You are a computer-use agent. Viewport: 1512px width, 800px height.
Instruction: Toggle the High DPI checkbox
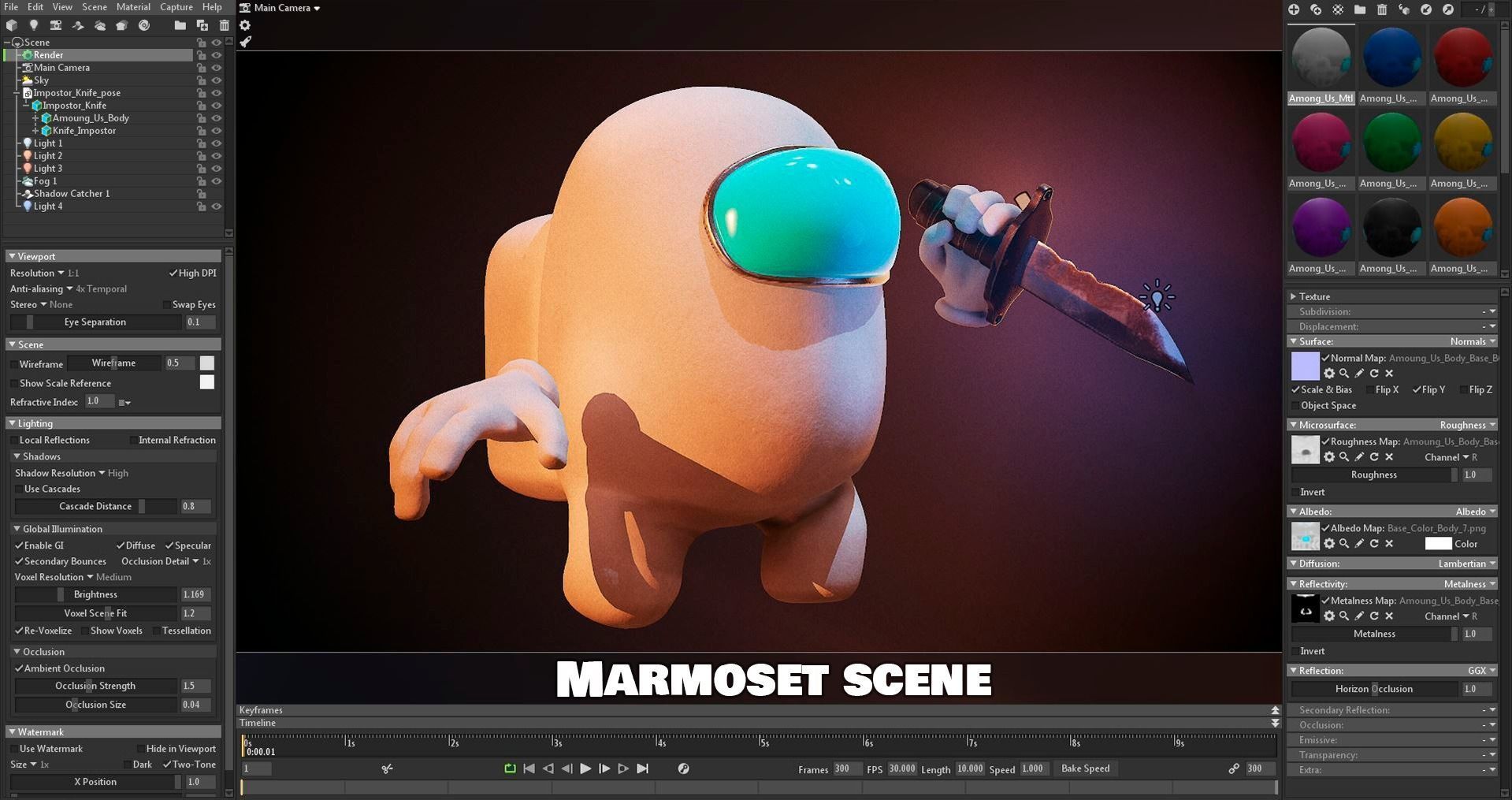pyautogui.click(x=173, y=273)
